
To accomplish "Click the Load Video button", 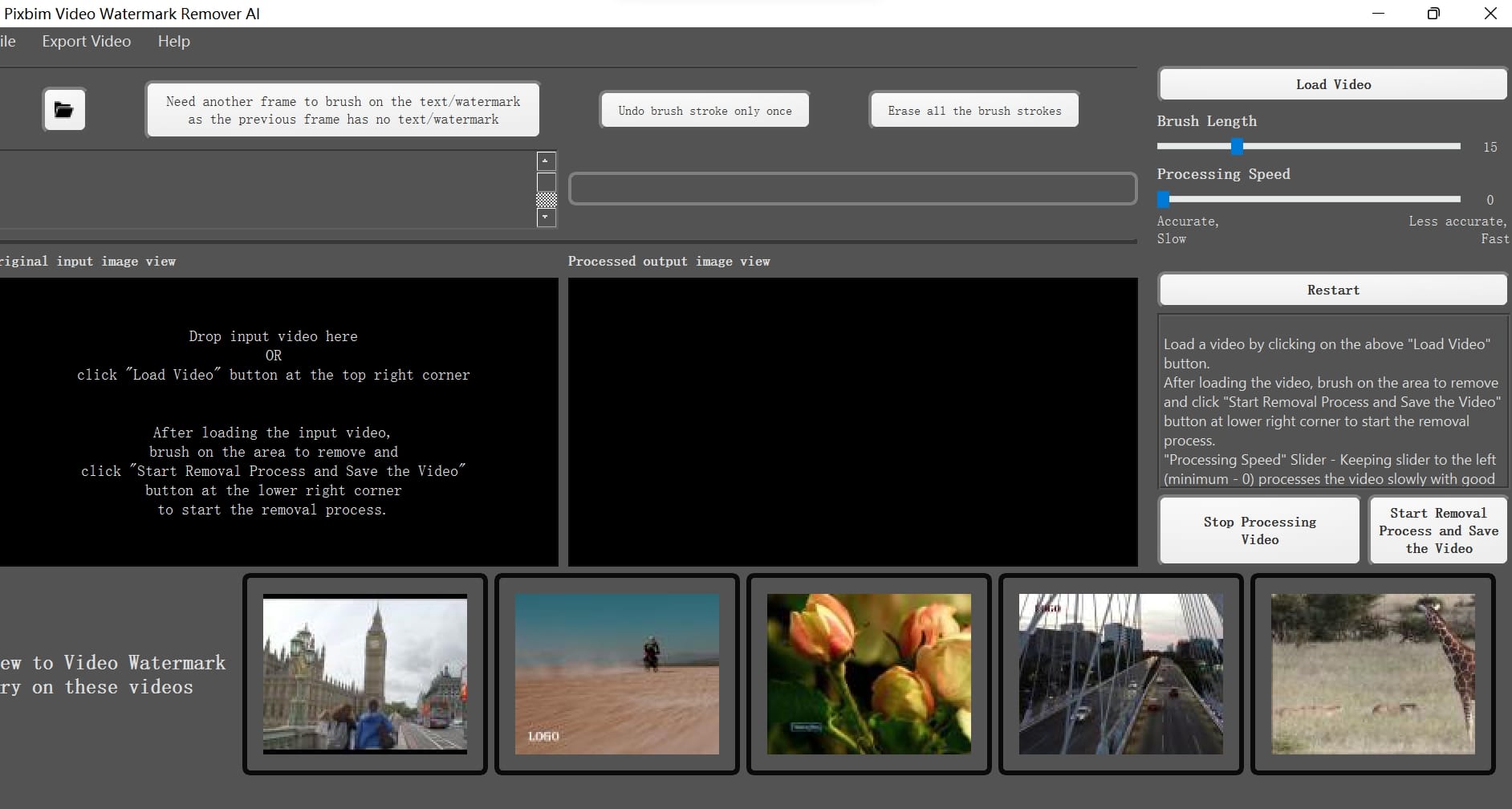I will tap(1333, 84).
